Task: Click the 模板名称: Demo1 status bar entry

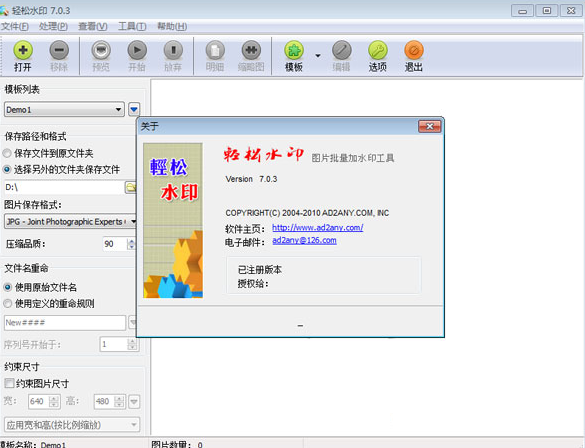Action: 34,444
